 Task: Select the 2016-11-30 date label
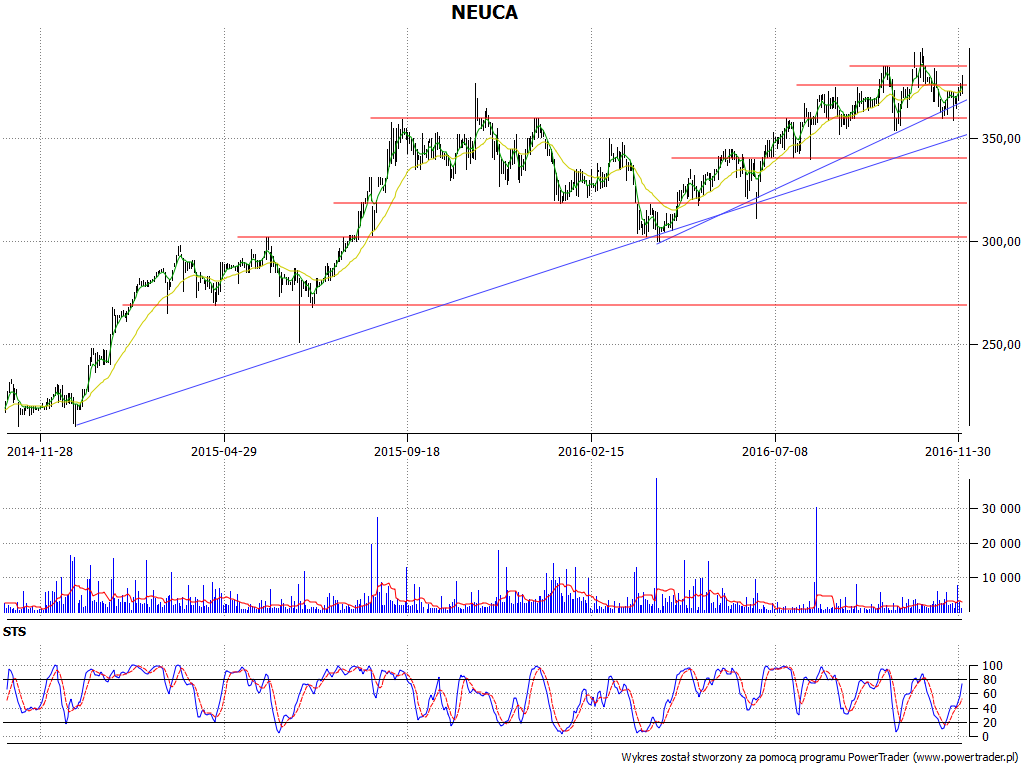(958, 452)
